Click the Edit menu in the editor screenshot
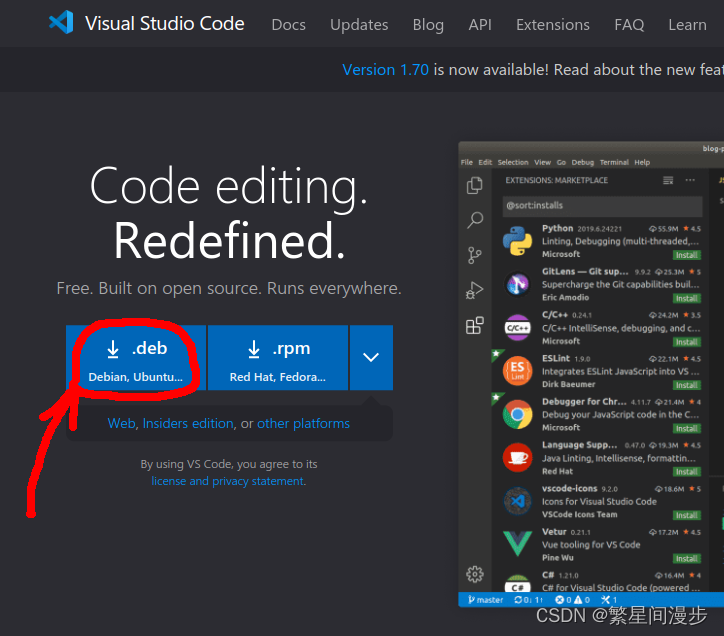Screen dimensions: 724x636 point(485,162)
